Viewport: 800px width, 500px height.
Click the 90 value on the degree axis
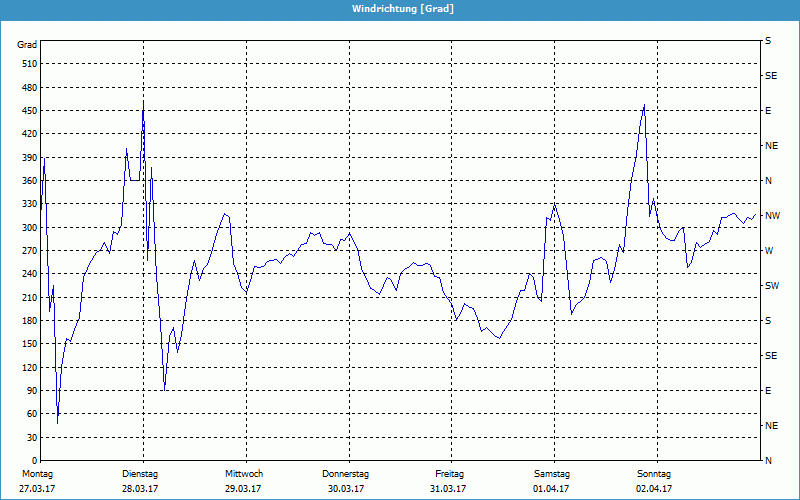(31, 391)
